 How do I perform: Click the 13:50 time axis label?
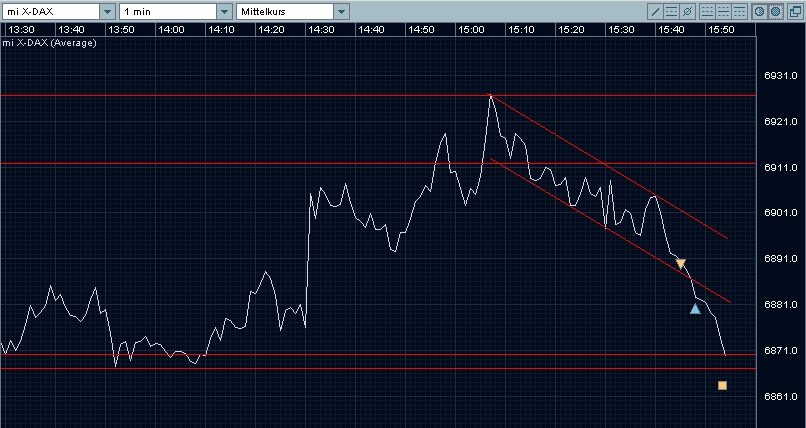121,30
